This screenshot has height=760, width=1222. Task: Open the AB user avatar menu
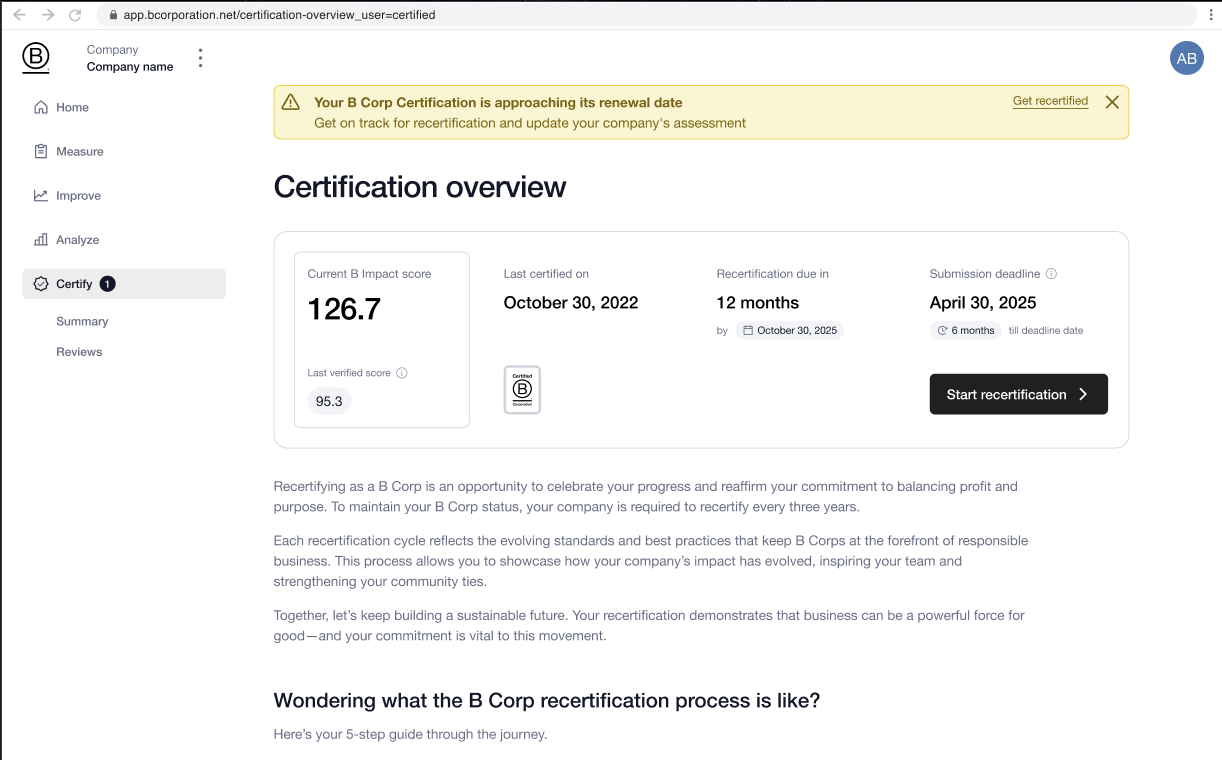[x=1186, y=58]
